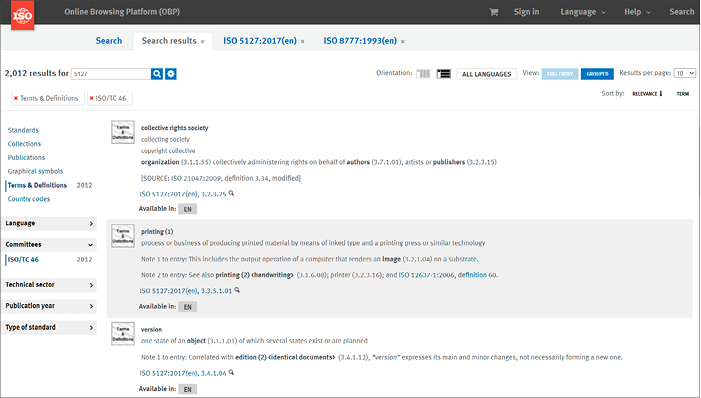This screenshot has width=701, height=398.
Task: Remove the ISO/TC 46 filter
Action: click(x=92, y=98)
